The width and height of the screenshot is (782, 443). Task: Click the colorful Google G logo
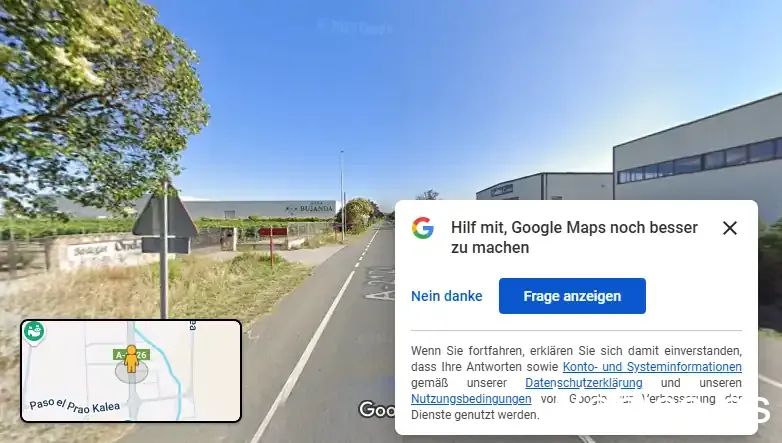click(422, 228)
